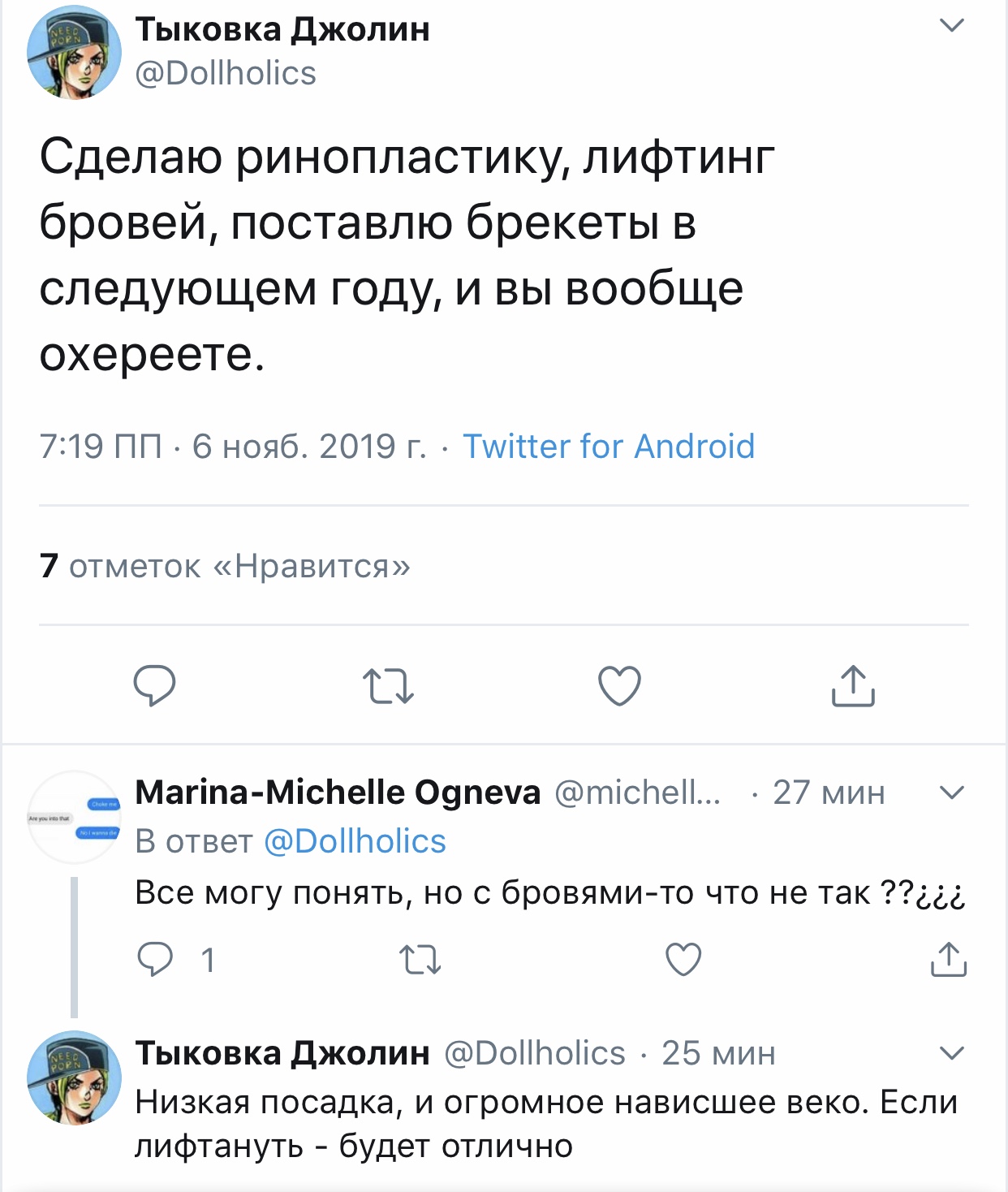Viewport: 1008px width, 1192px height.
Task: Expand options chevron on Marina-Michelle's reply
Action: click(x=951, y=792)
